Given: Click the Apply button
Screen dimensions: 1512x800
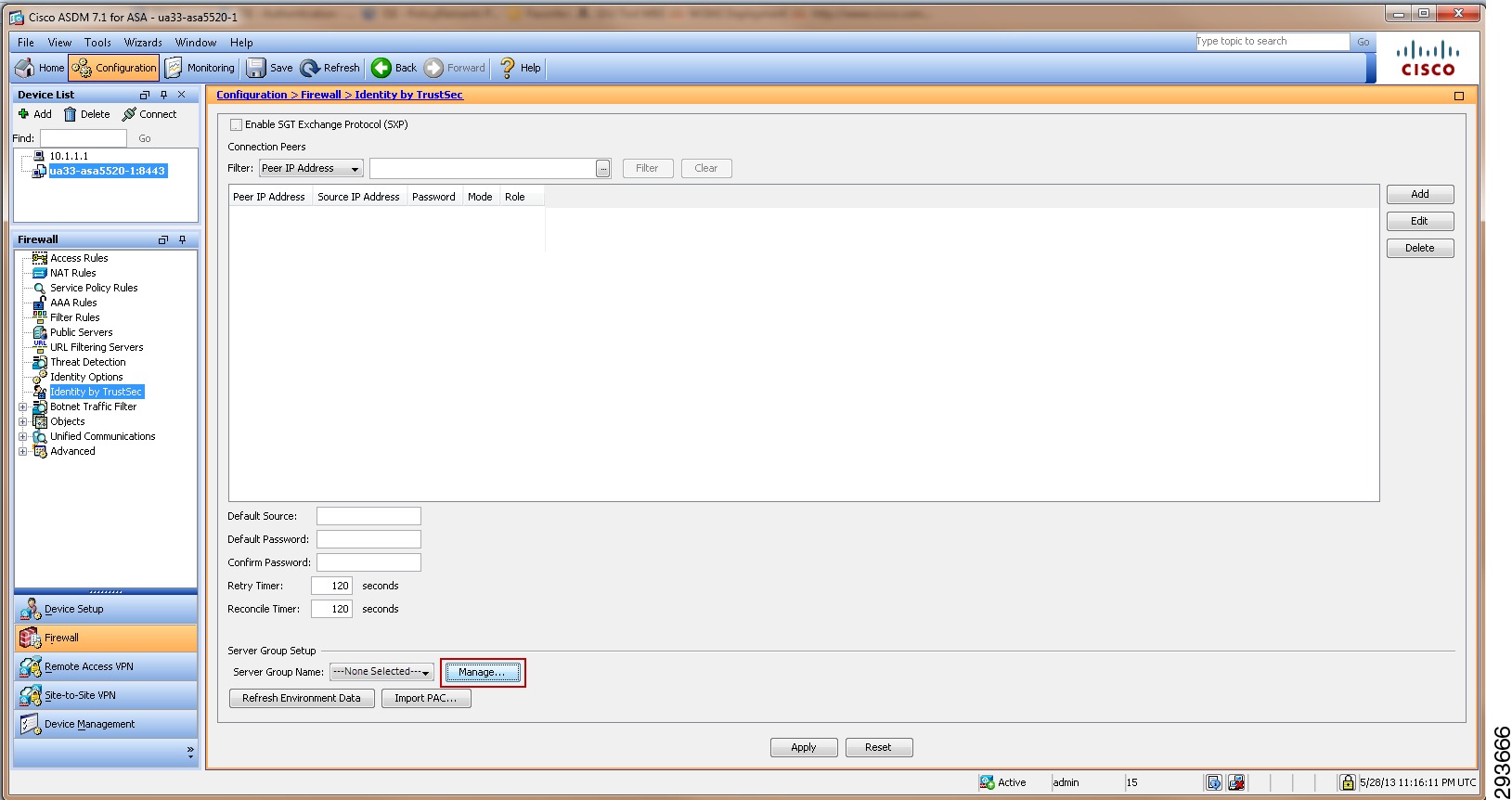Looking at the screenshot, I should (804, 747).
